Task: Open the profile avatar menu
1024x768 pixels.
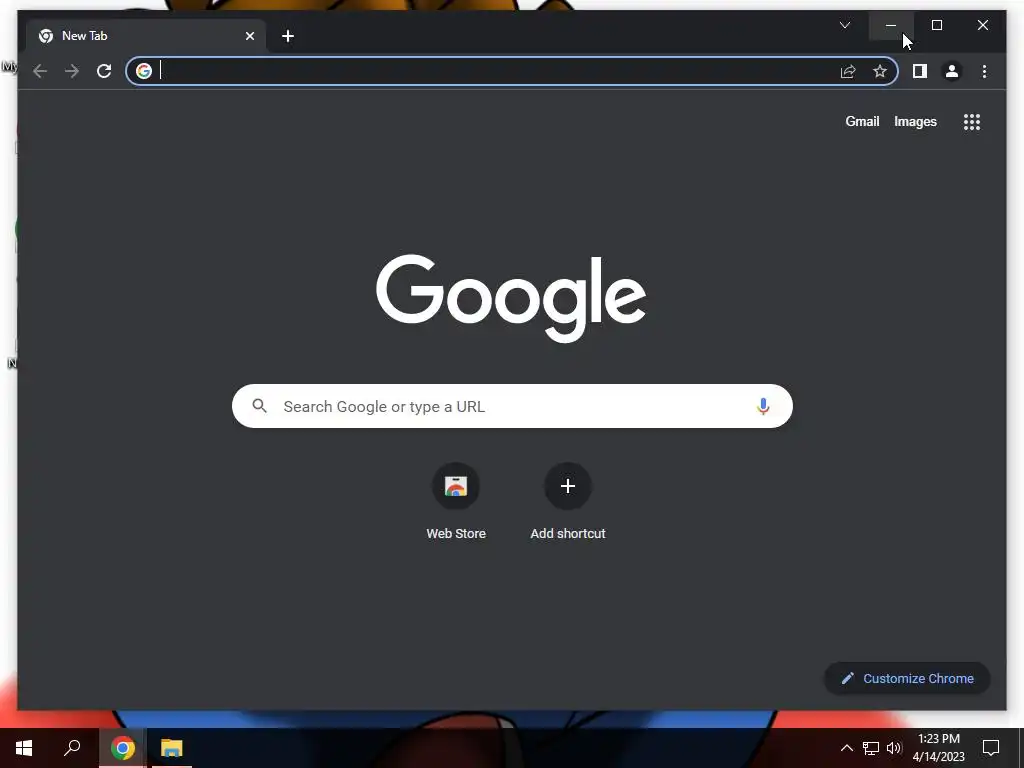Action: 952,71
